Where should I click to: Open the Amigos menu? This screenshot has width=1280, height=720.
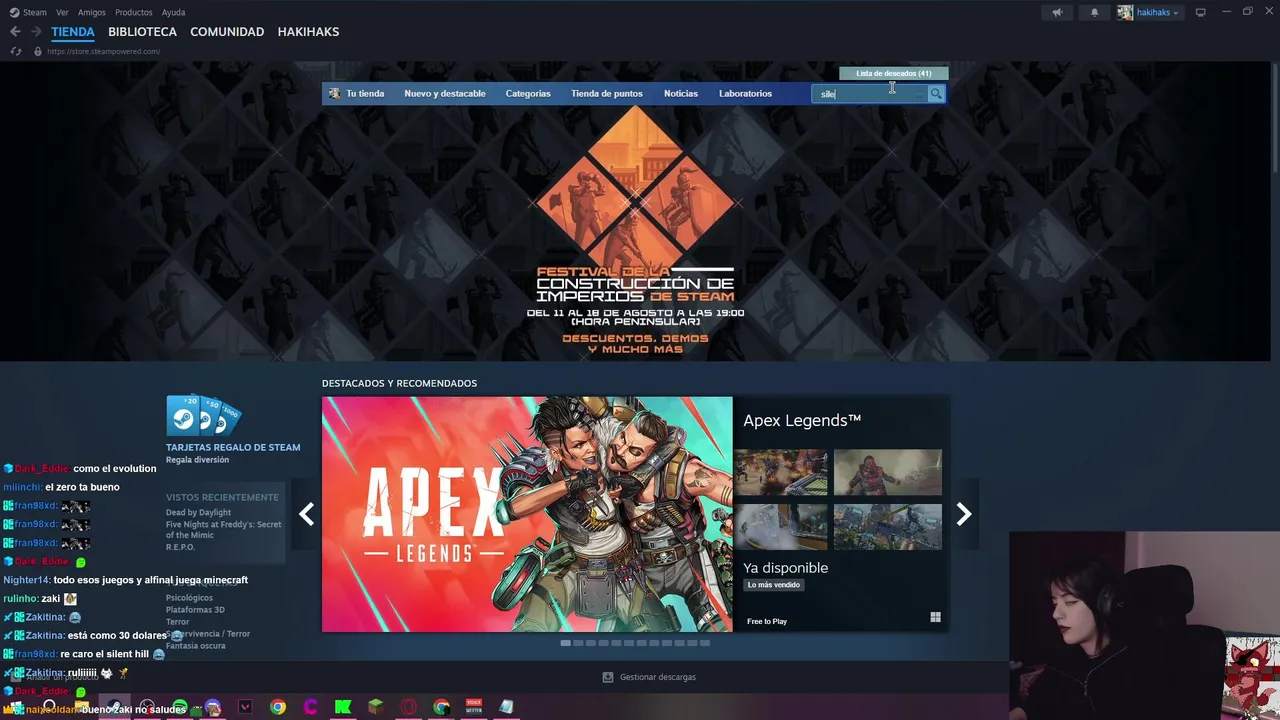[x=92, y=12]
